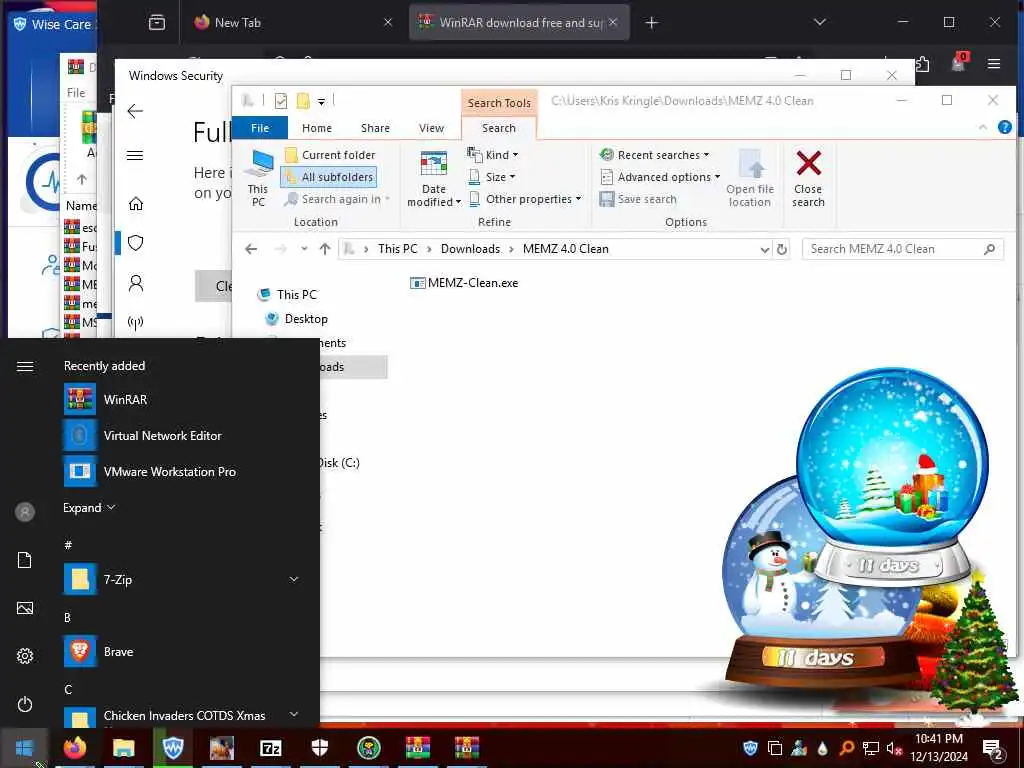Switch to the Home ribbon tab

[x=317, y=128]
